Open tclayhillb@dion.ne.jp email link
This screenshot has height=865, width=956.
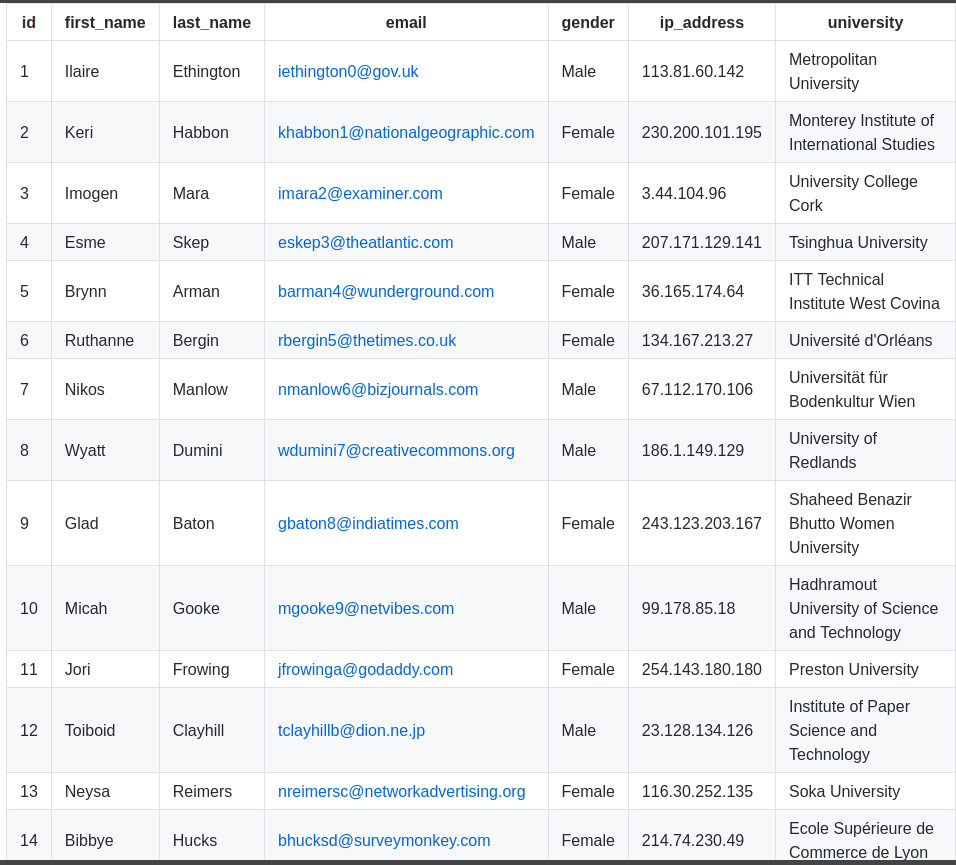point(351,730)
